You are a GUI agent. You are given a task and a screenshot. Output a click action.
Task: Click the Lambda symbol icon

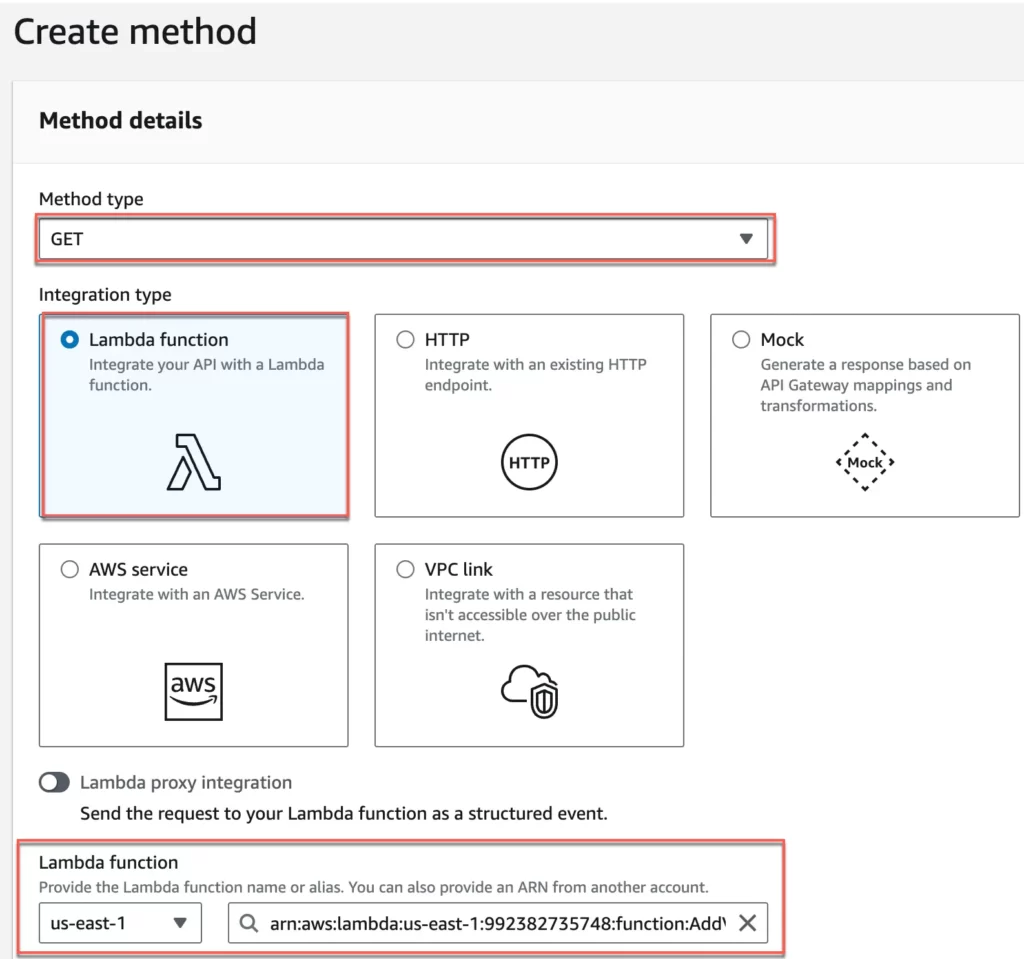(x=194, y=462)
